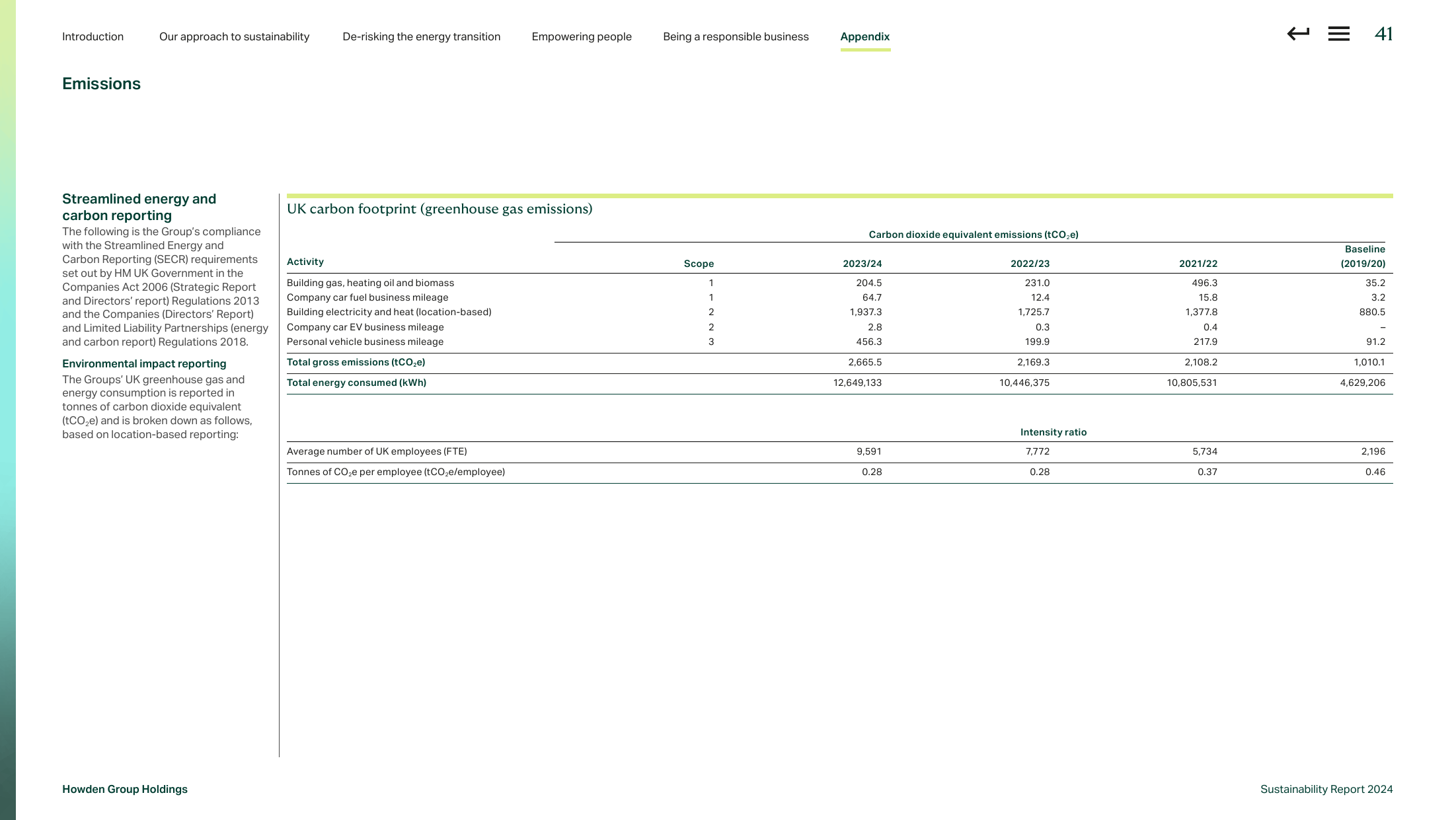Click UK carbon footprint table title
The image size is (1456, 820).
[440, 209]
